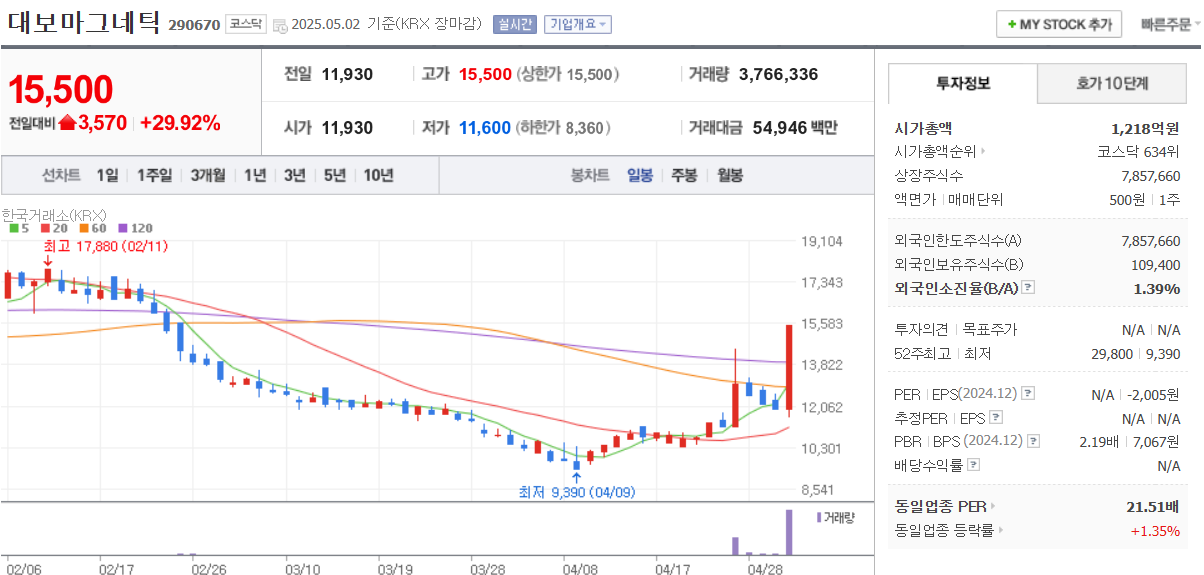This screenshot has width=1204, height=575.
Task: Click the 1.39% foreign ownership ratio
Action: (1157, 288)
